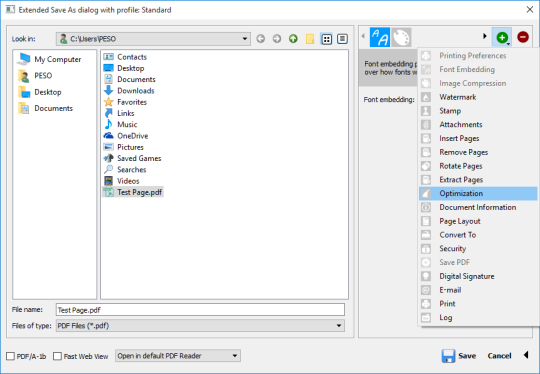Open the Documents shortcut in the sidebar
The width and height of the screenshot is (540, 374).
click(x=45, y=108)
